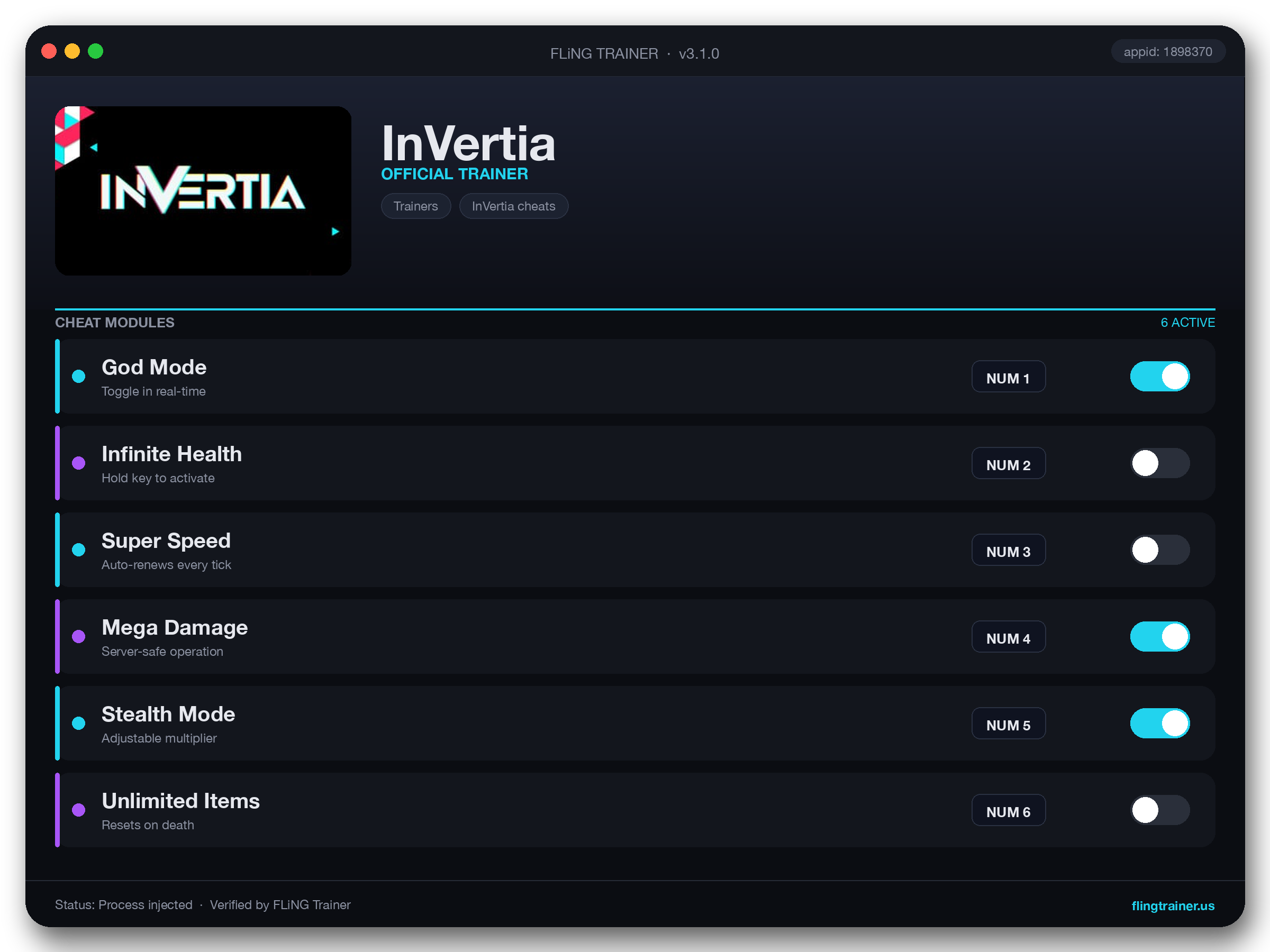The height and width of the screenshot is (952, 1270).
Task: Click the 'CHEAT MODULES' section heading
Action: click(x=115, y=323)
